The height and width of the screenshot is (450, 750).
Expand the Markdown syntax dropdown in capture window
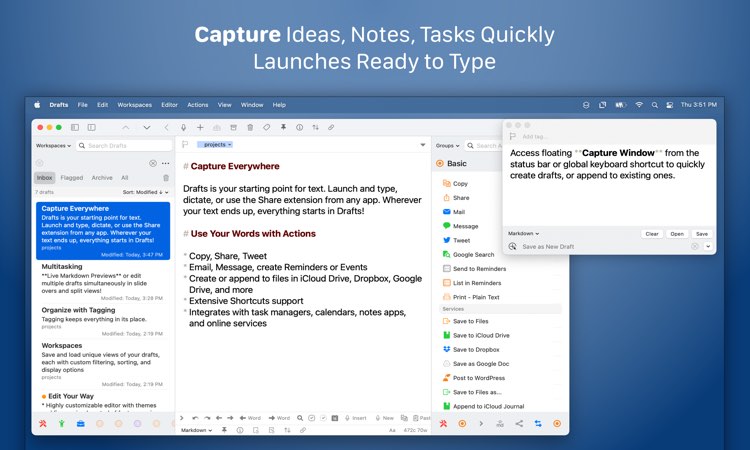point(523,233)
